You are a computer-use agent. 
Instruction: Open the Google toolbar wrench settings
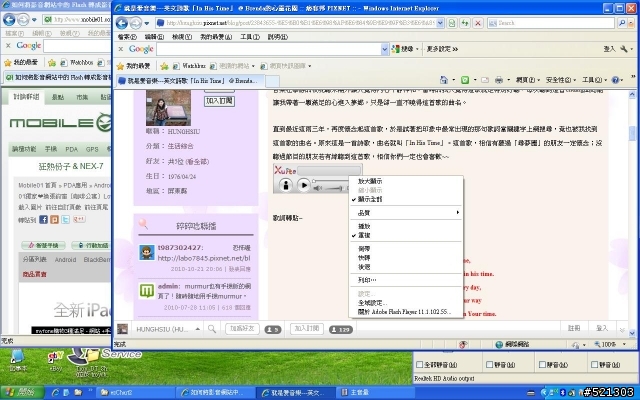point(624,49)
